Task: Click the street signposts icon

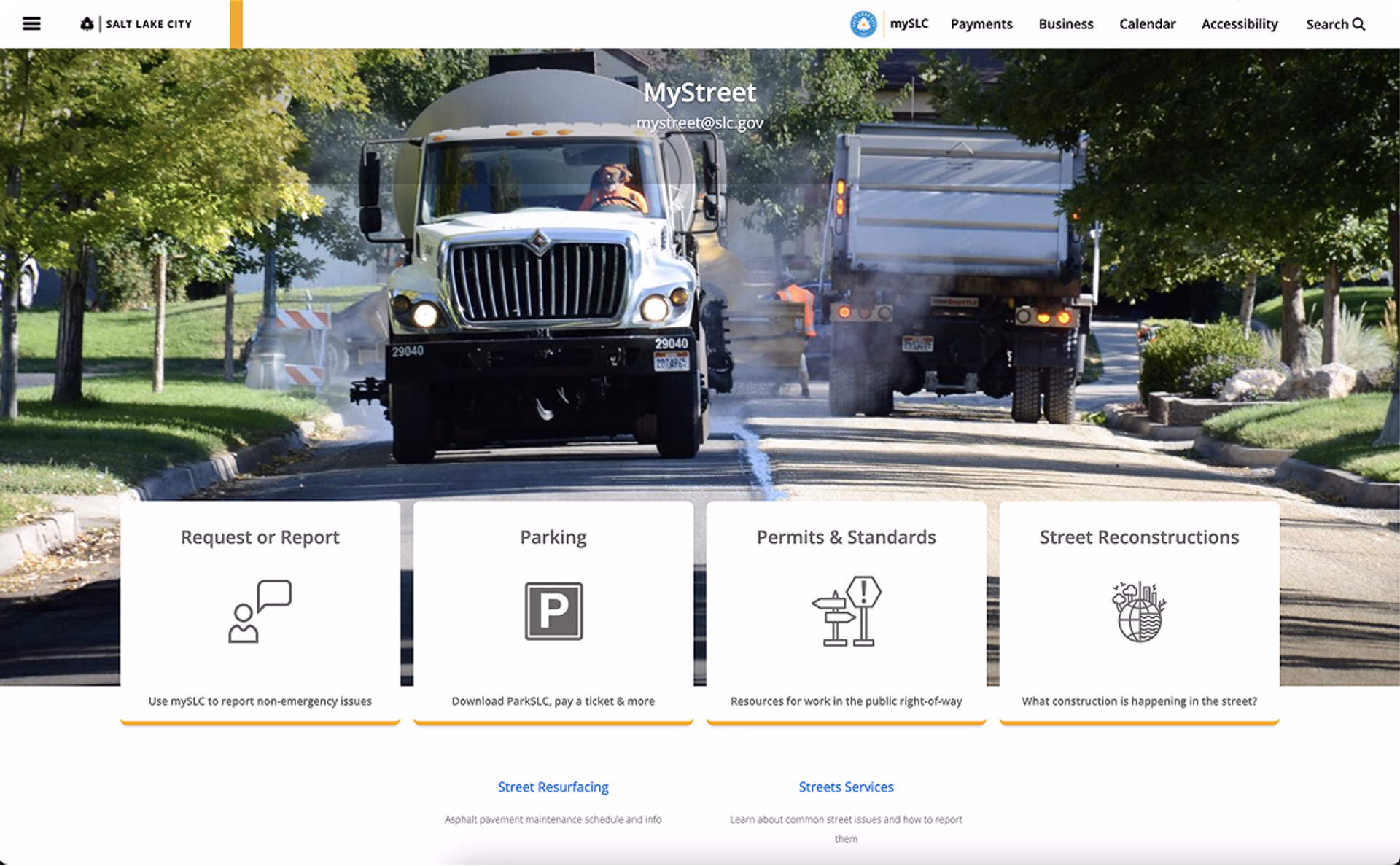Action: [846, 611]
